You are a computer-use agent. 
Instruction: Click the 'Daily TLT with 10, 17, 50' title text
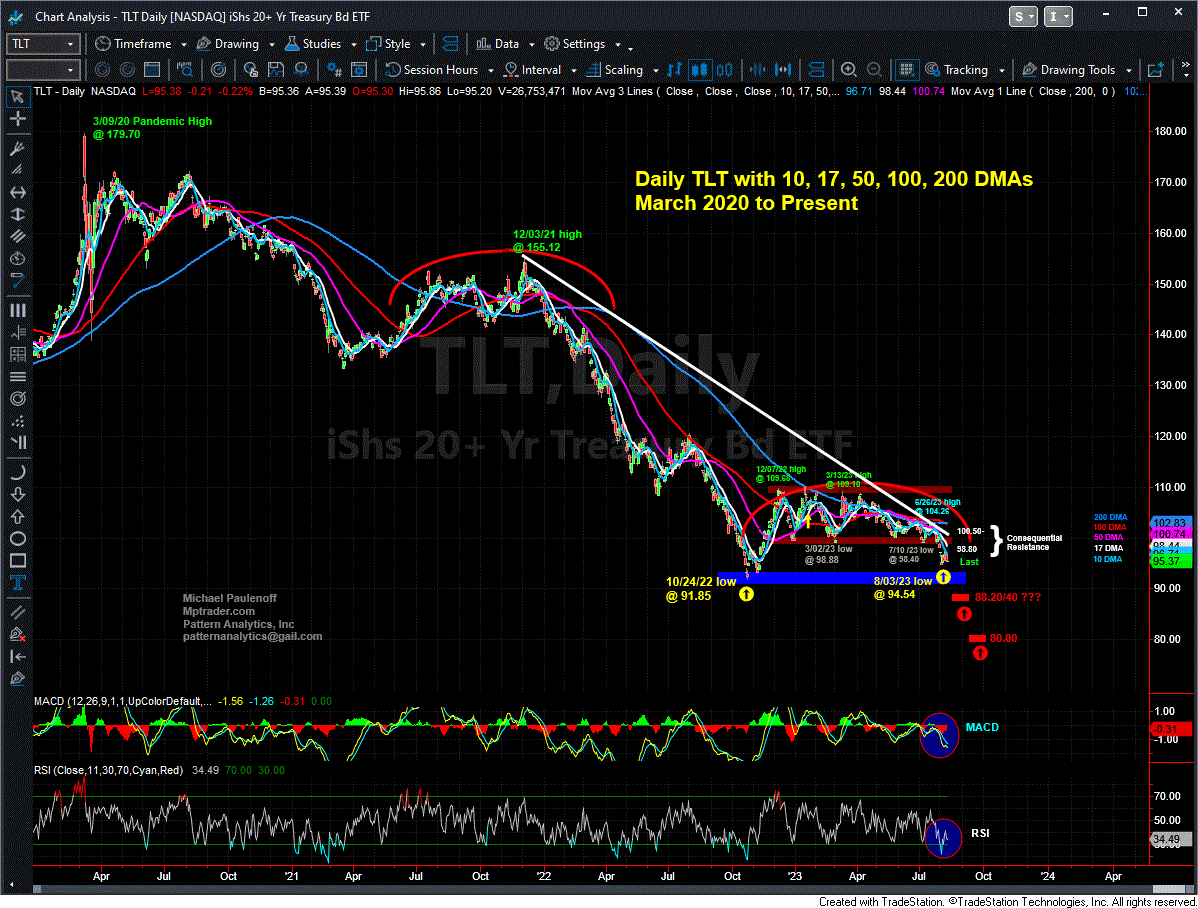click(x=834, y=180)
